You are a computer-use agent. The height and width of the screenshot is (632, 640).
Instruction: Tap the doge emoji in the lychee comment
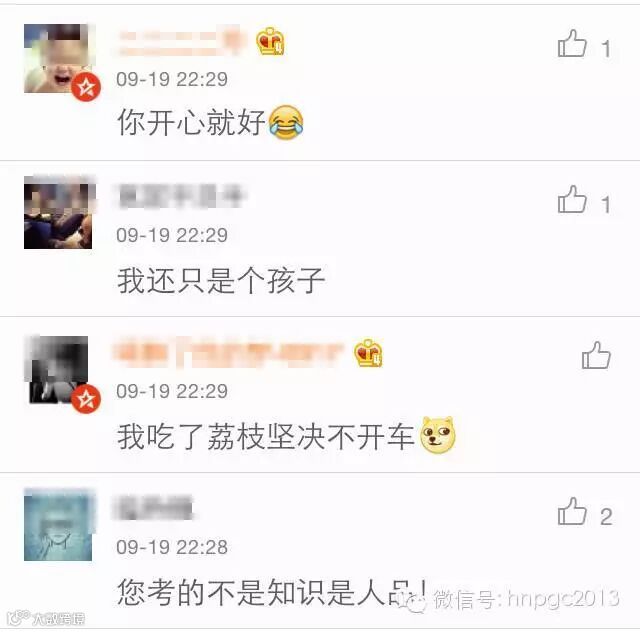click(438, 435)
